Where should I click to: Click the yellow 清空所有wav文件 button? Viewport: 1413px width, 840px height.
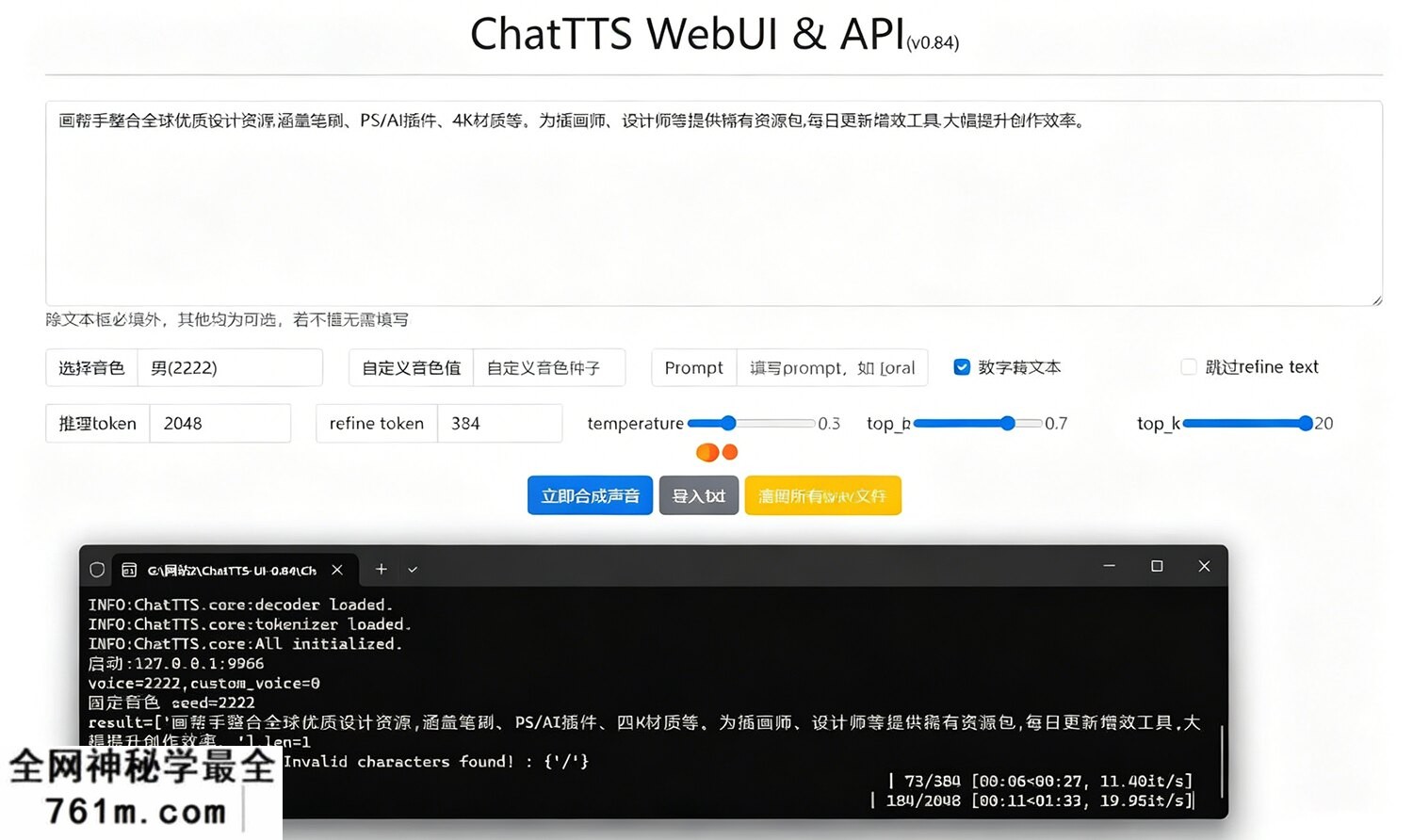[822, 495]
